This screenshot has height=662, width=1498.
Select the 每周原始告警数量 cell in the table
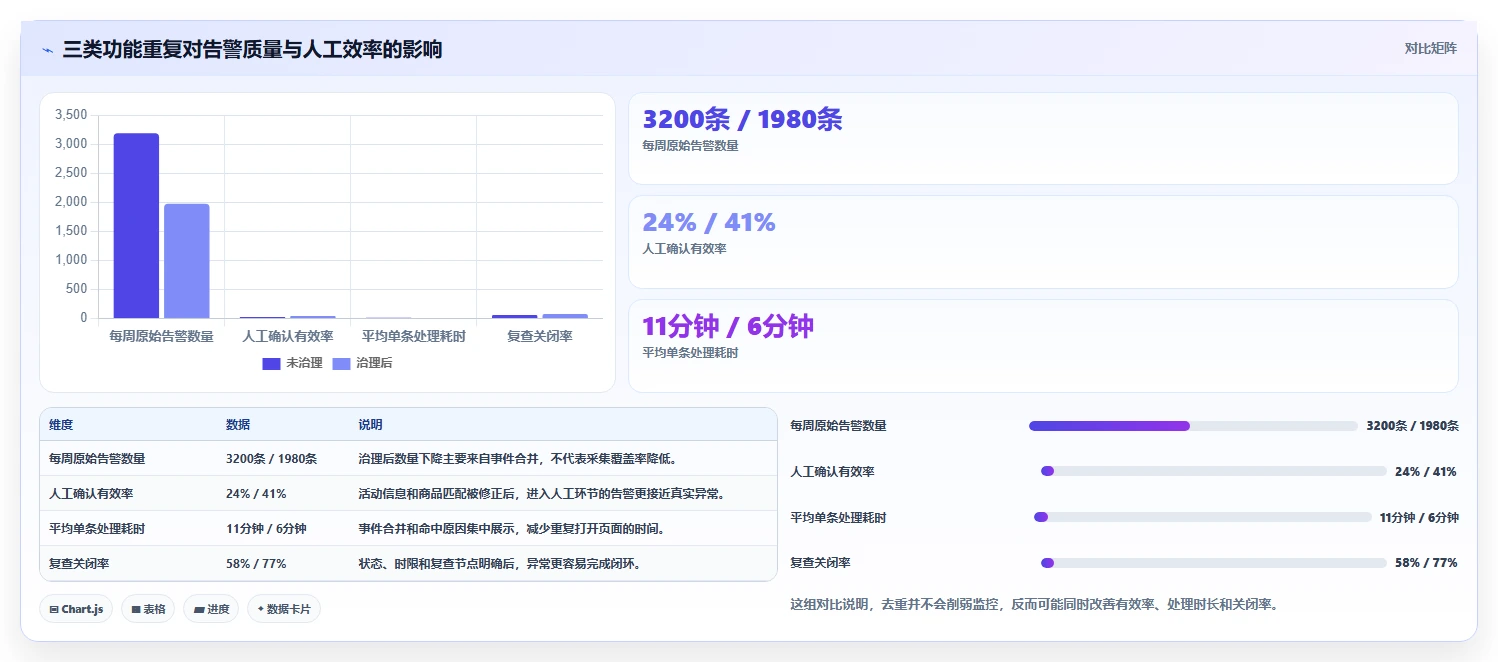(97, 459)
